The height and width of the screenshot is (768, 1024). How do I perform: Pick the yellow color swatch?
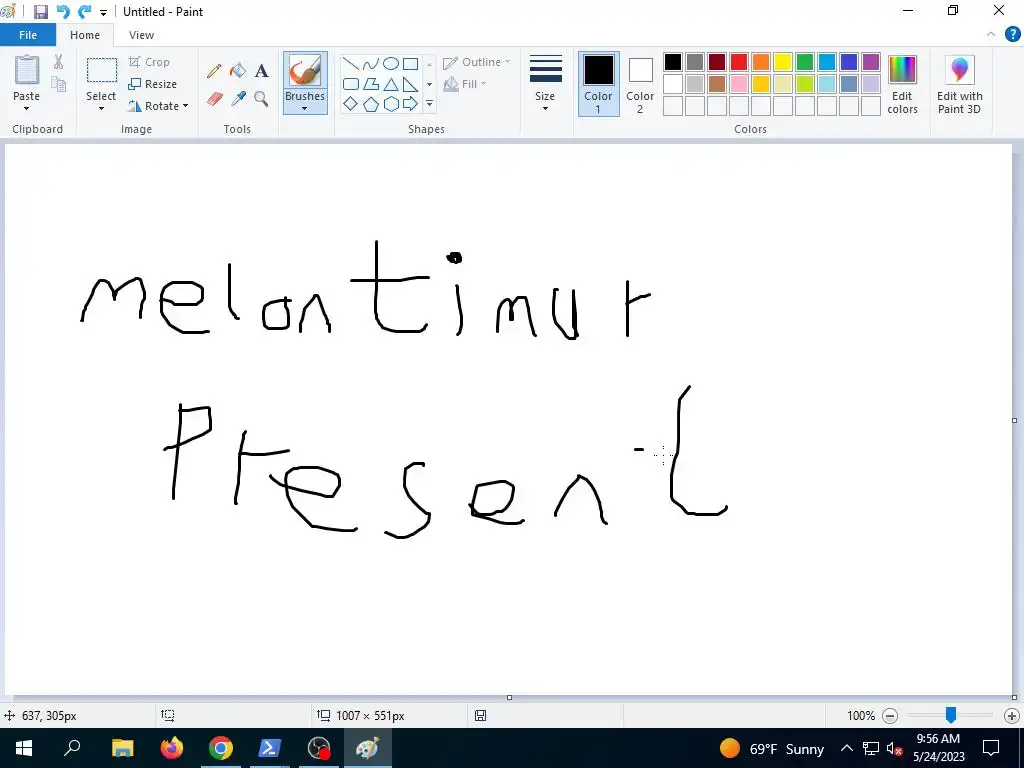pyautogui.click(x=782, y=62)
